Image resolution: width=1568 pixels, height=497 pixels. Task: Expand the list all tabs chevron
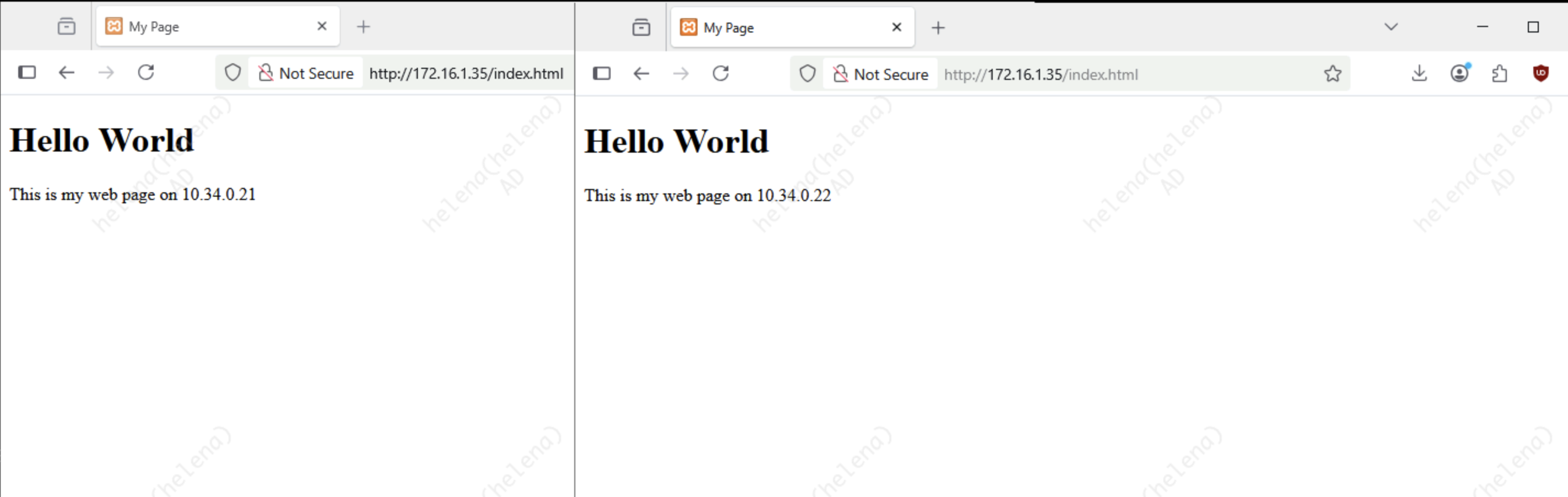(x=1391, y=27)
